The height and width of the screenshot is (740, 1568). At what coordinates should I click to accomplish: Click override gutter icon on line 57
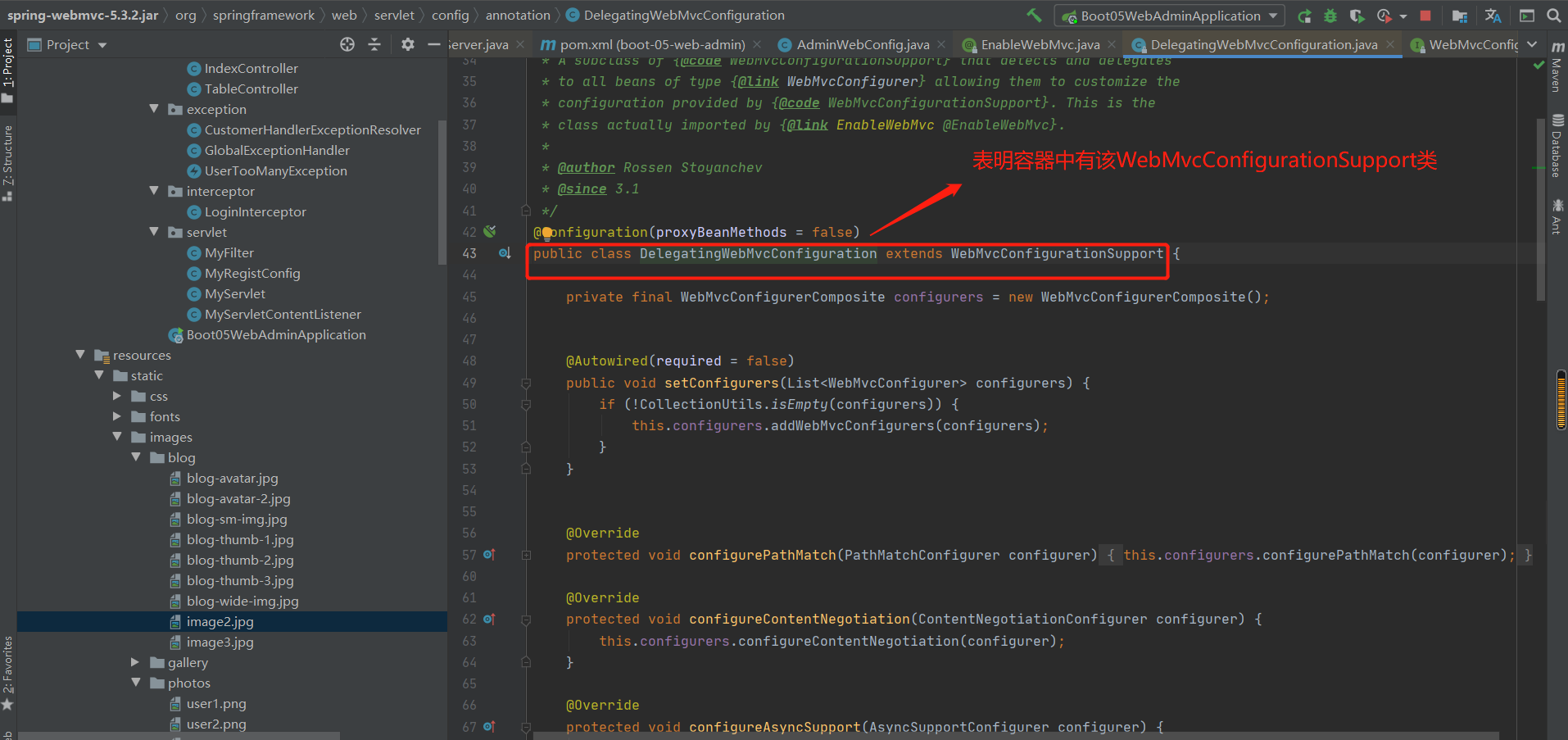489,555
